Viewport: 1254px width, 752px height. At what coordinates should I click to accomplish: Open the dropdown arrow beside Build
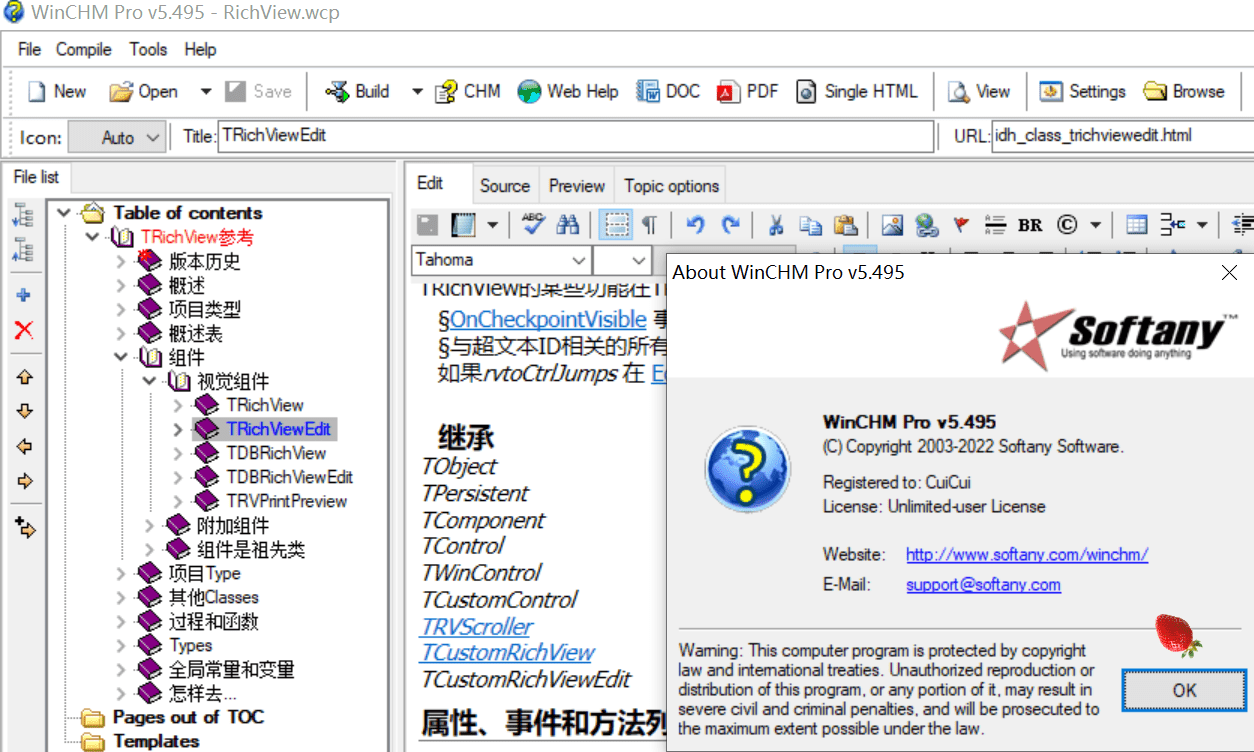417,91
